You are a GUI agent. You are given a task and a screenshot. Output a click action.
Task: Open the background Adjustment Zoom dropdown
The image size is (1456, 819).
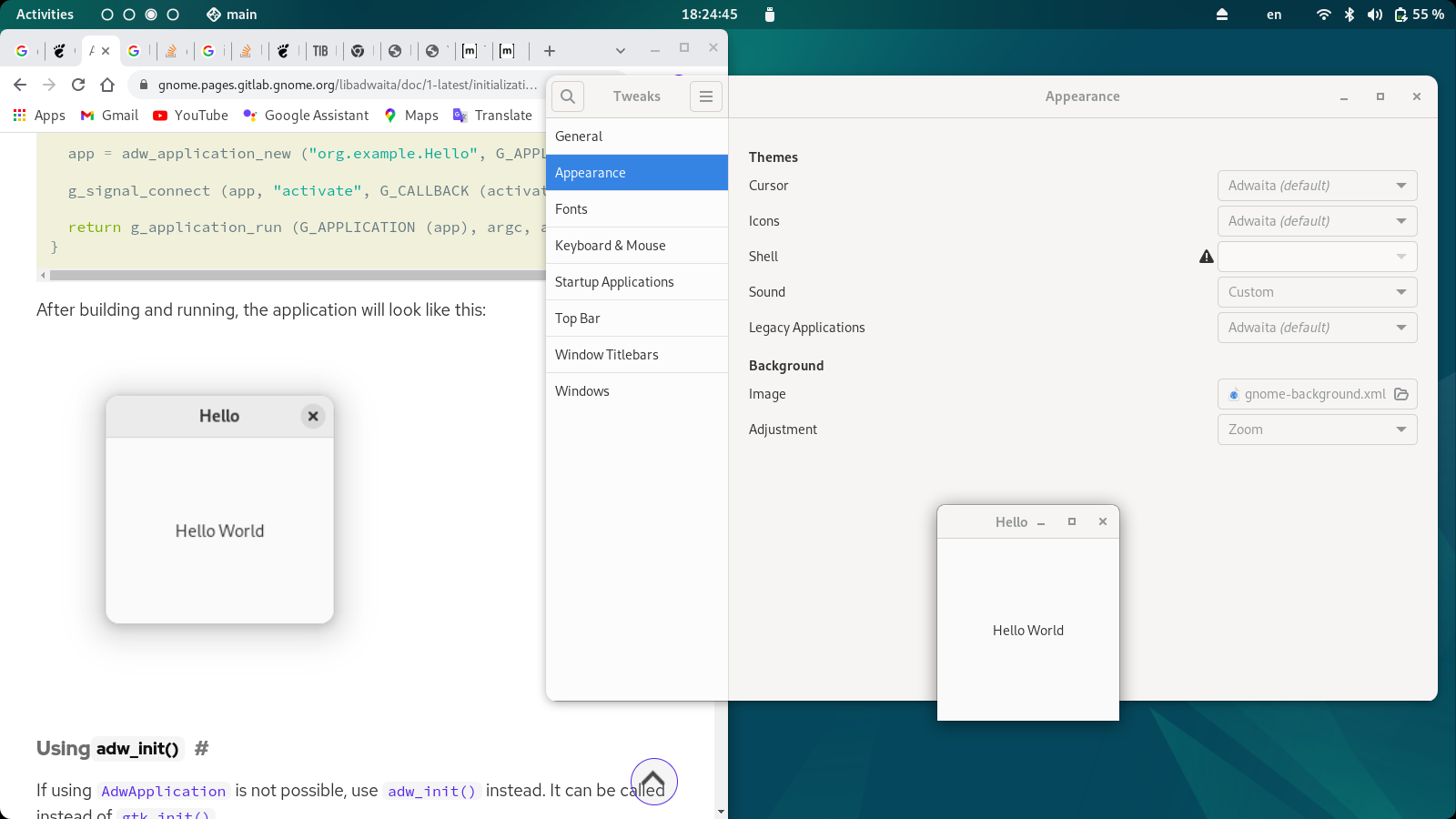tap(1317, 429)
